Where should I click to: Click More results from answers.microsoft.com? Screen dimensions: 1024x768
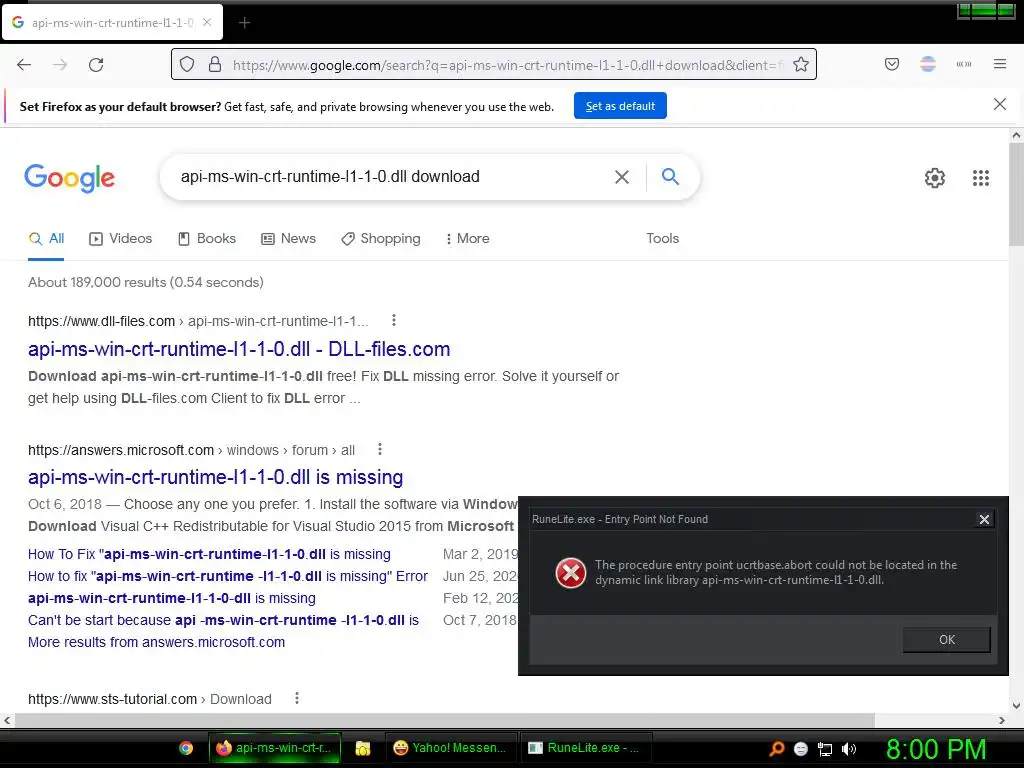tap(157, 643)
